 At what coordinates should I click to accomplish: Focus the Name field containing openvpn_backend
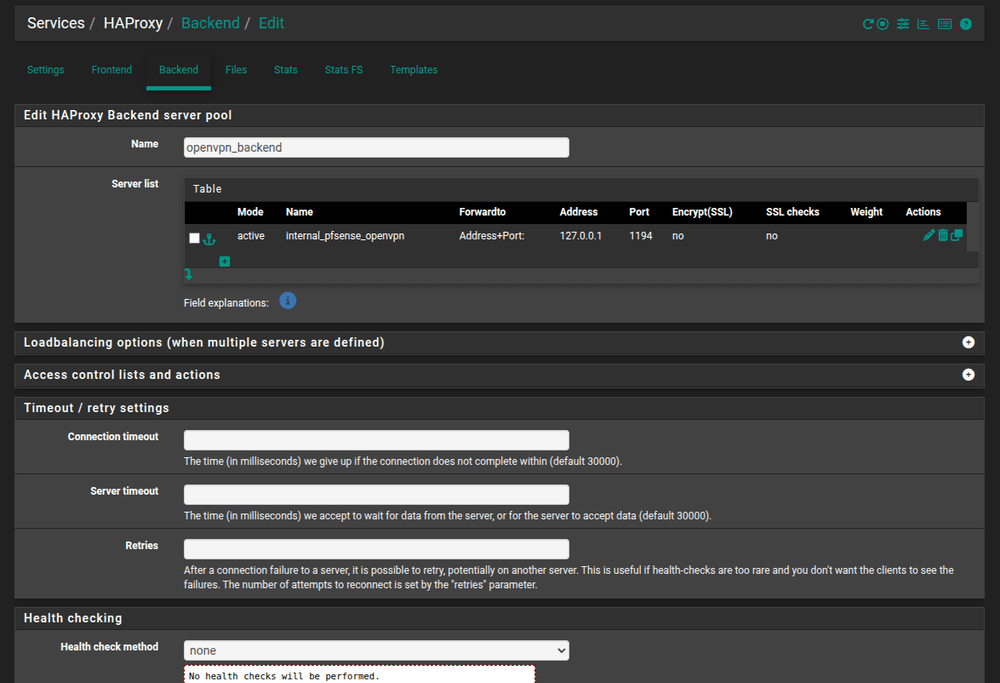pos(376,147)
